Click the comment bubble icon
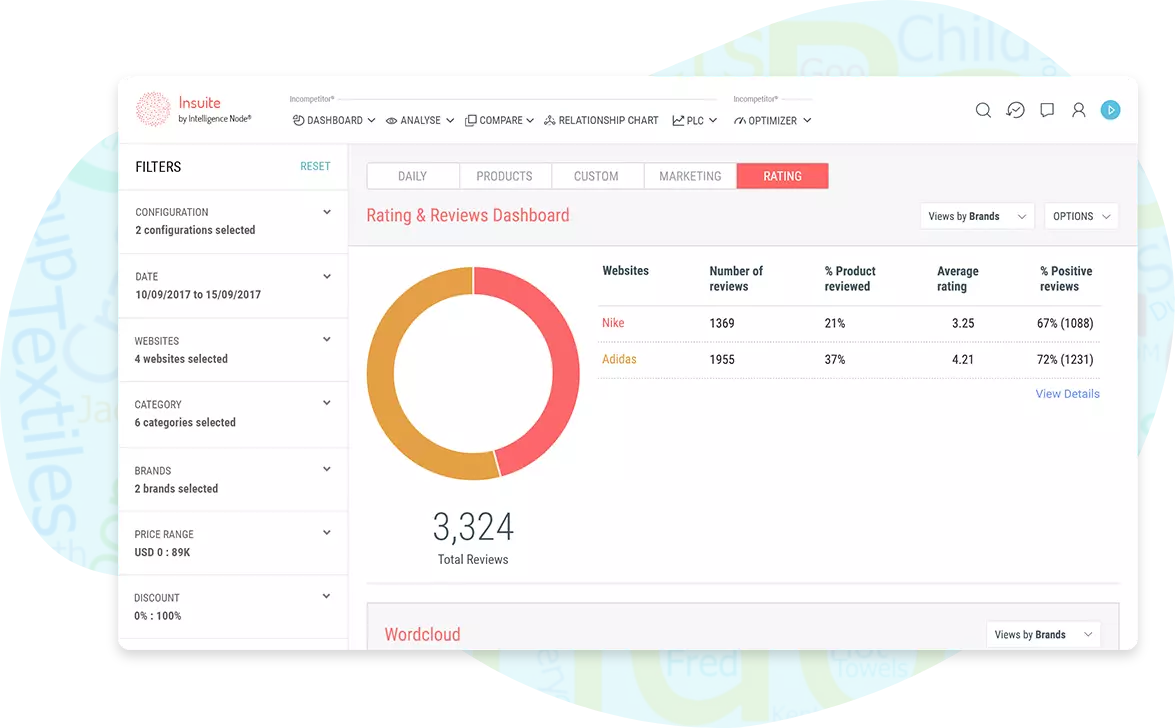The width and height of the screenshot is (1175, 728). 1047,110
